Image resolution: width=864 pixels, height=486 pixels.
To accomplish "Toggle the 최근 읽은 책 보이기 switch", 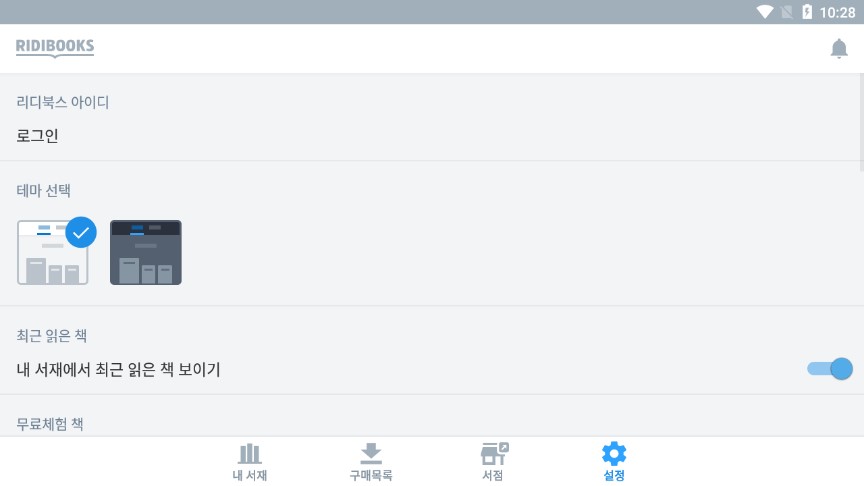I will tap(830, 369).
